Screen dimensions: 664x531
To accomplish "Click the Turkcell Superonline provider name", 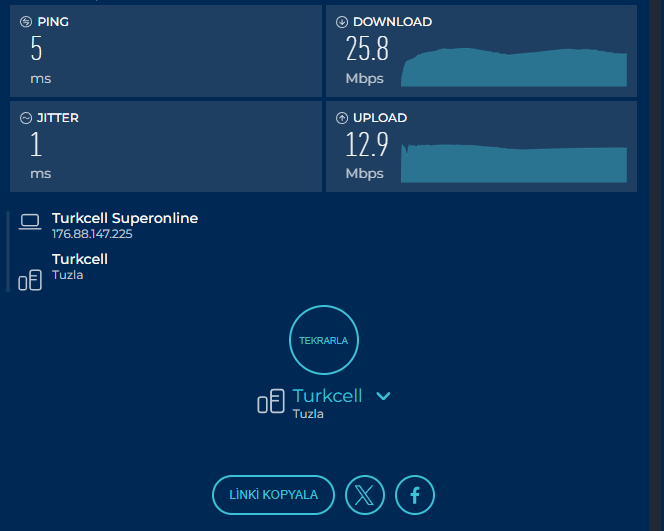I will pyautogui.click(x=125, y=218).
